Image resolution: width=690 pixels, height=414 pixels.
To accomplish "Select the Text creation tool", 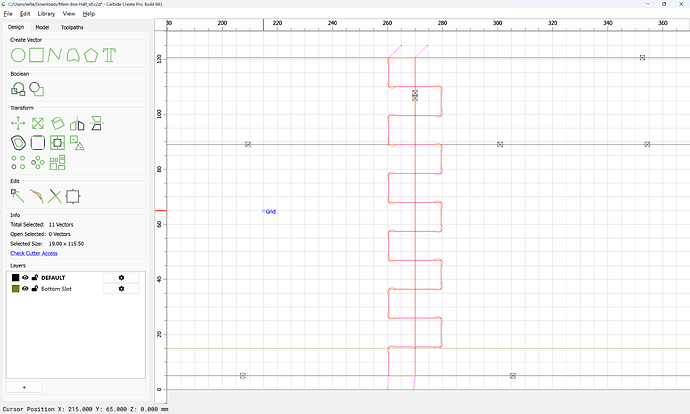I will [x=109, y=55].
